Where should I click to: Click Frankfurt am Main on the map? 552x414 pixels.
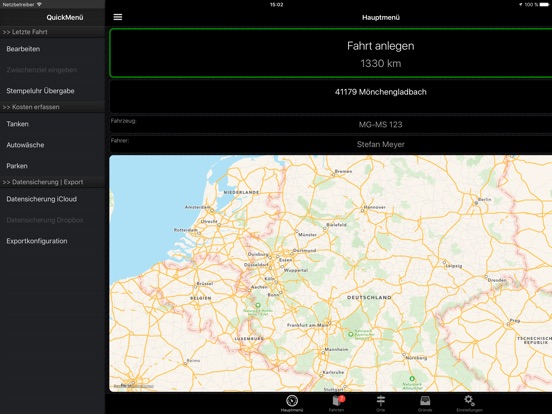[307, 325]
